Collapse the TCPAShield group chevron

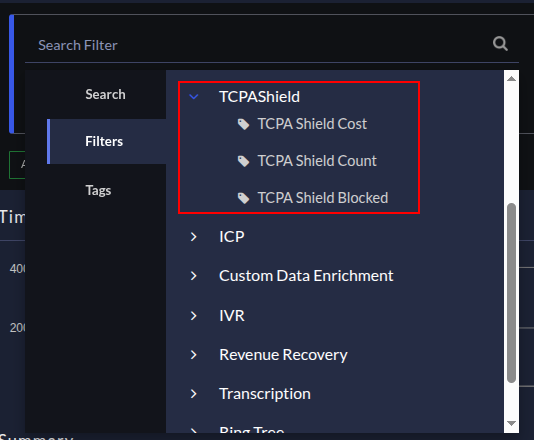pyautogui.click(x=194, y=97)
